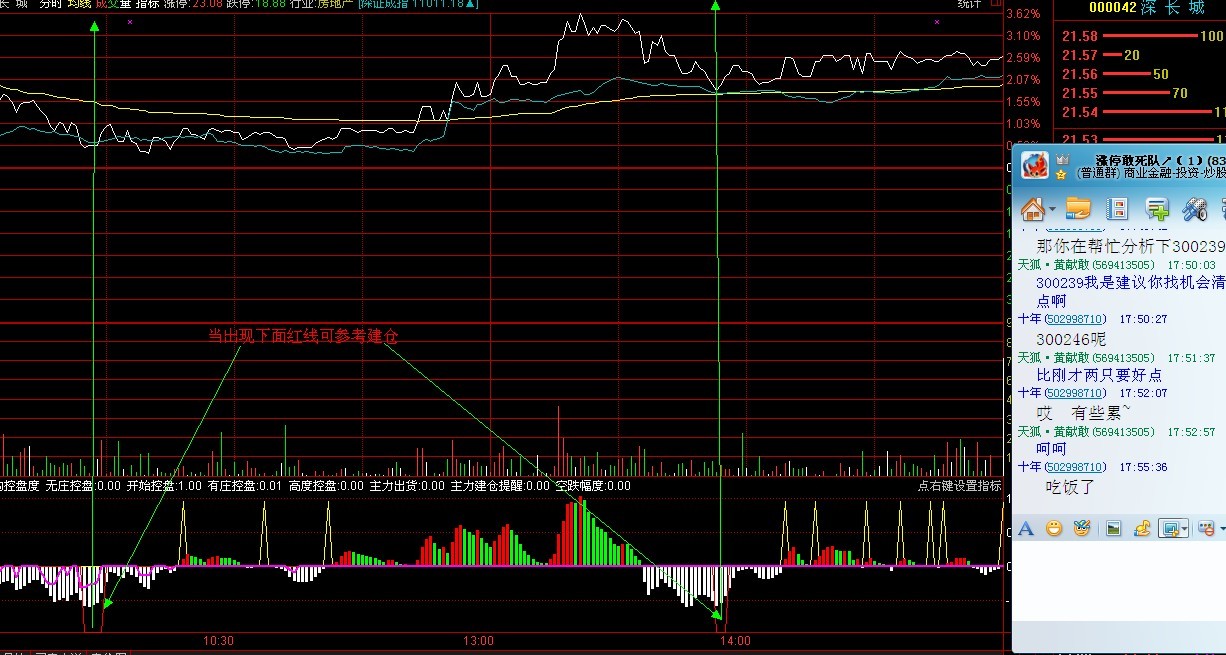
Task: Click the 21.55 order book price
Action: 1080,93
